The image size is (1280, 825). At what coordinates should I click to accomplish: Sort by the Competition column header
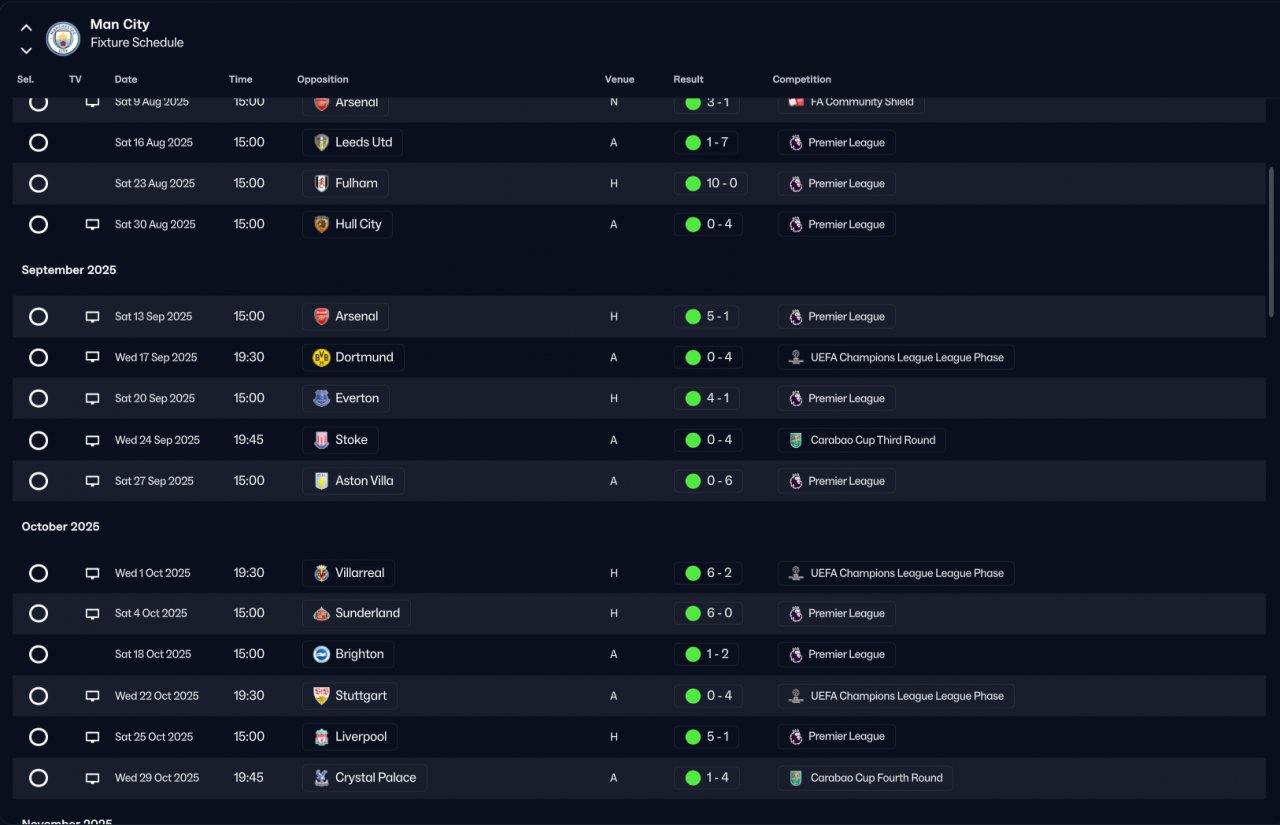(x=802, y=79)
